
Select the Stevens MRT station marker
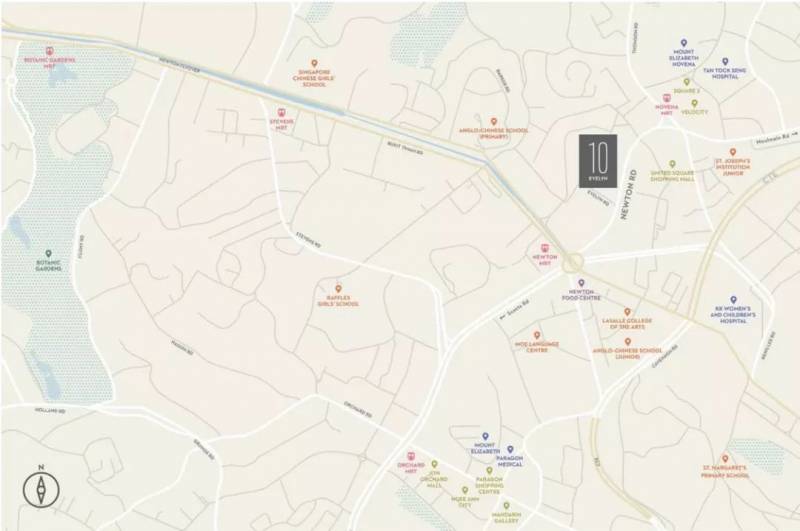pos(281,112)
